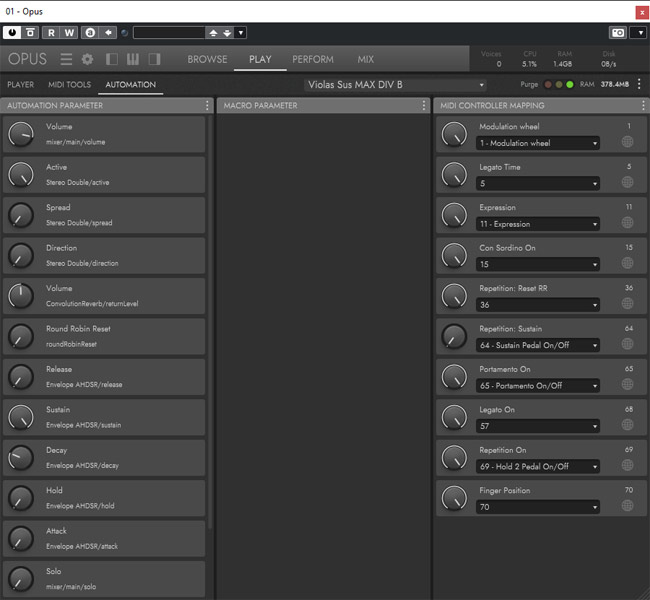Image resolution: width=650 pixels, height=600 pixels.
Task: Go to the PERFORM page
Action: tap(312, 59)
